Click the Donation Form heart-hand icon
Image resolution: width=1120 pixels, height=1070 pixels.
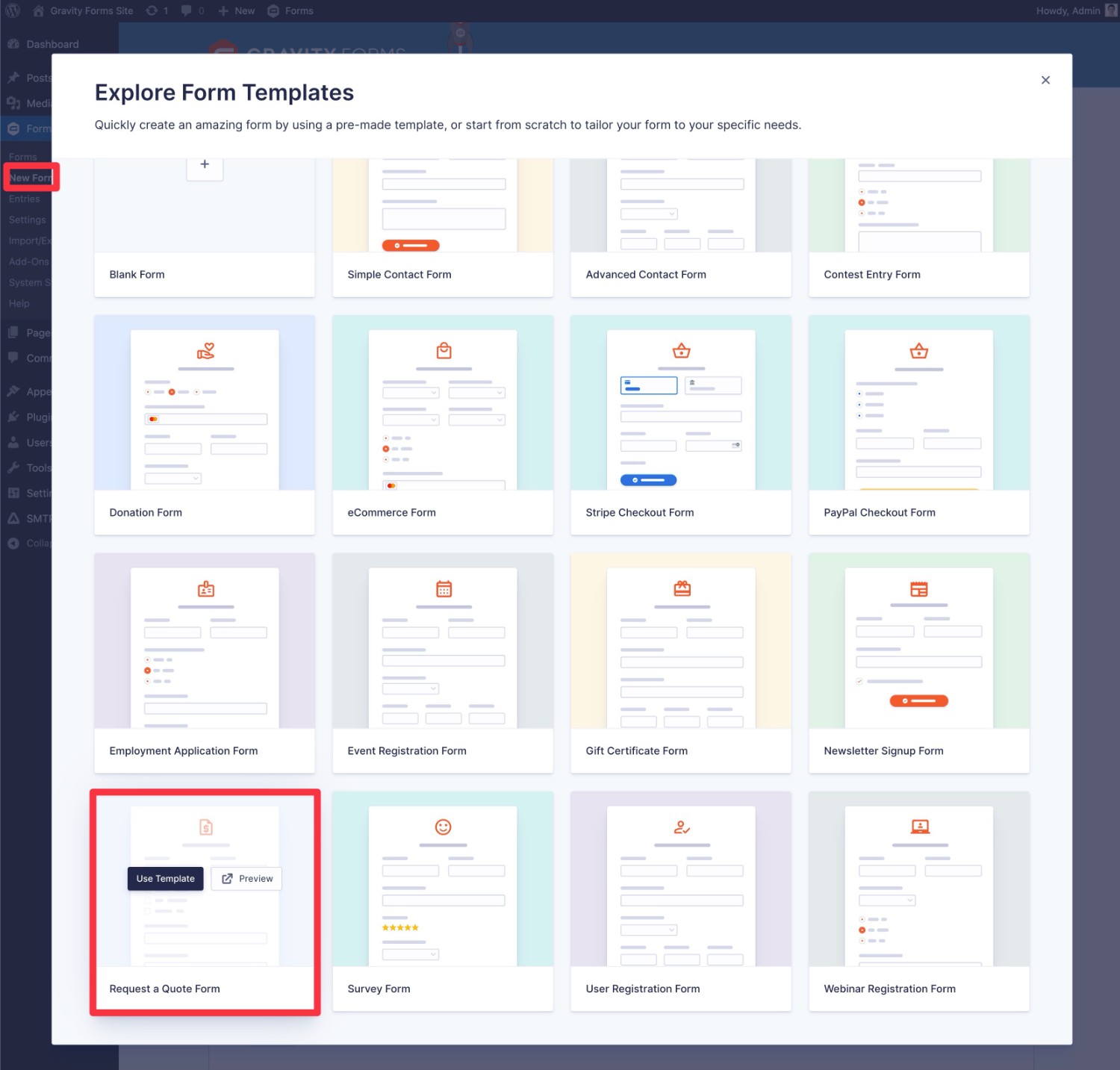(205, 350)
